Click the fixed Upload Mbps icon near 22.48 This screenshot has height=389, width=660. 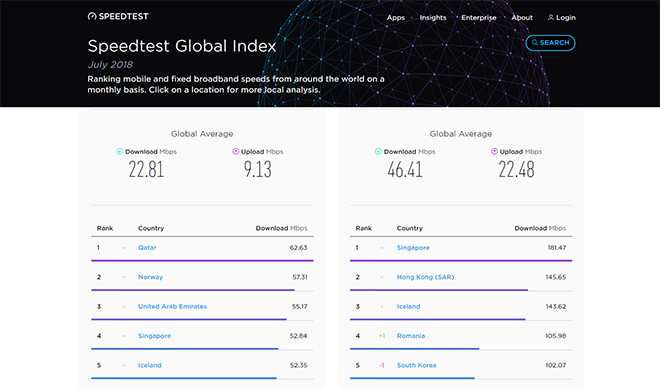[x=495, y=152]
